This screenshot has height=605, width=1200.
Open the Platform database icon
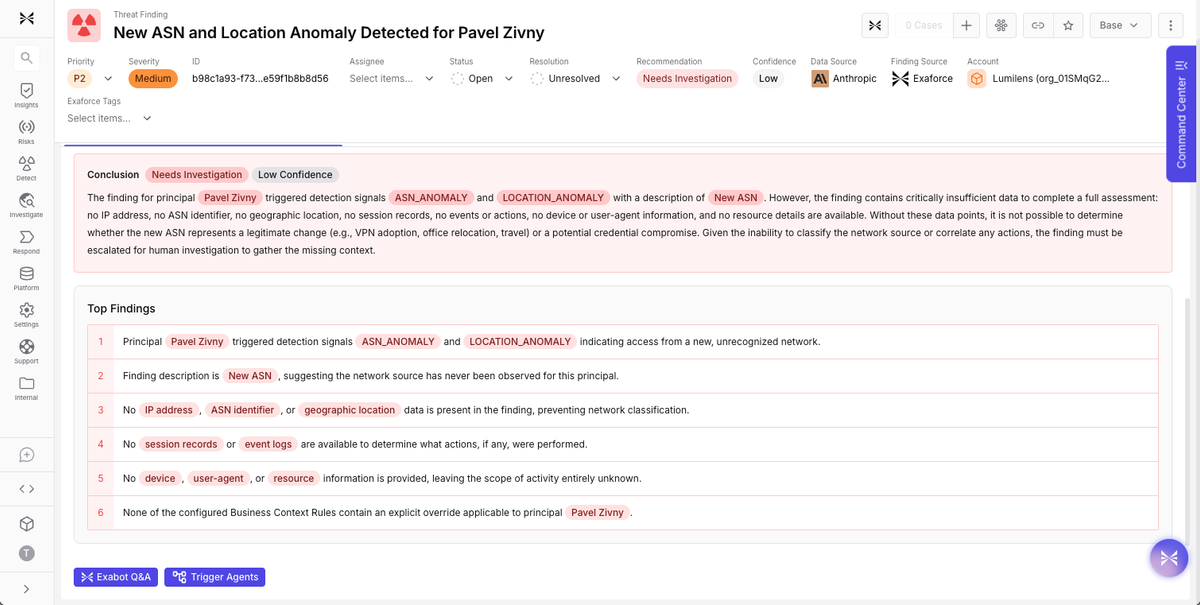click(26, 278)
